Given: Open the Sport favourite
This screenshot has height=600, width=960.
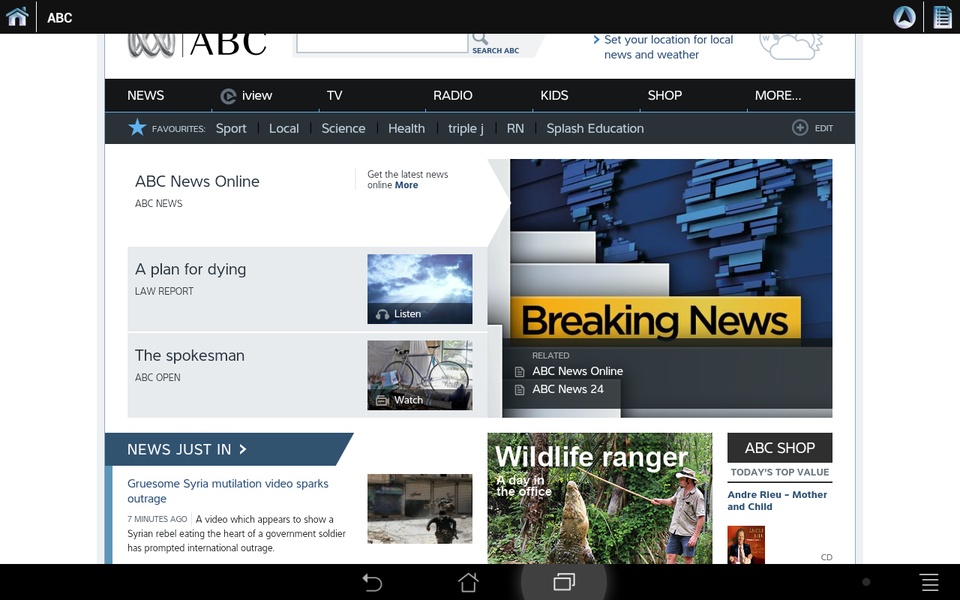Looking at the screenshot, I should pyautogui.click(x=231, y=129).
